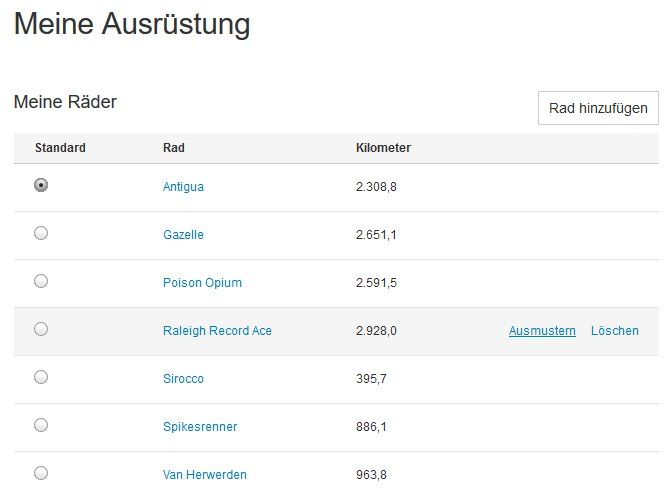The height and width of the screenshot is (497, 664).
Task: Click the Standard column header
Action: click(60, 148)
